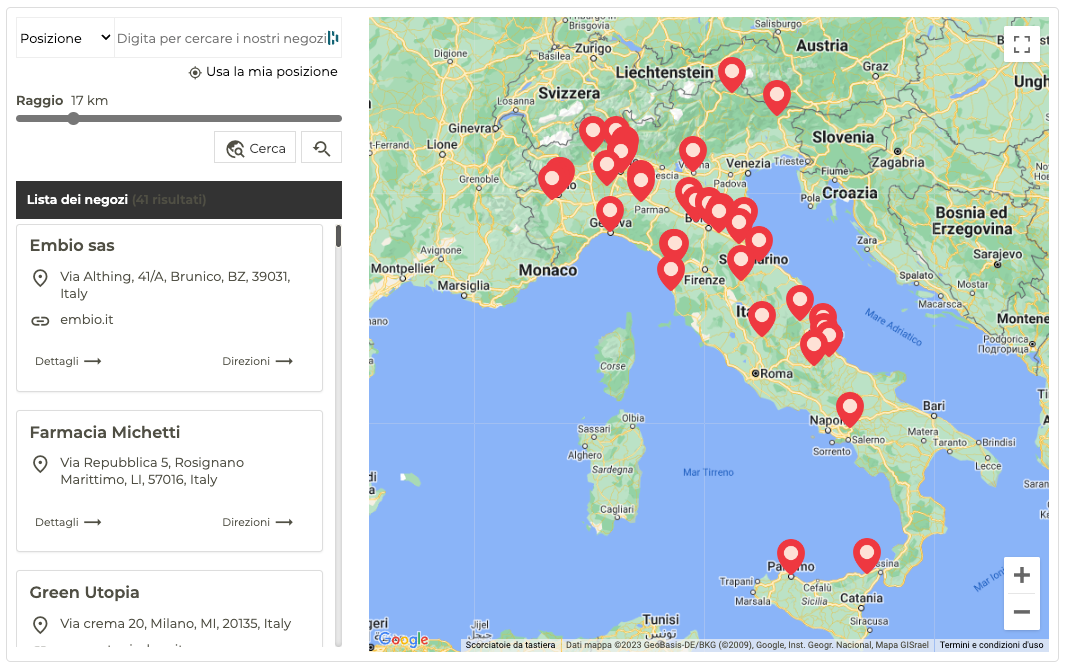Viewport: 1067px width, 670px height.
Task: Select the map pin near Napoli
Action: pos(850,407)
